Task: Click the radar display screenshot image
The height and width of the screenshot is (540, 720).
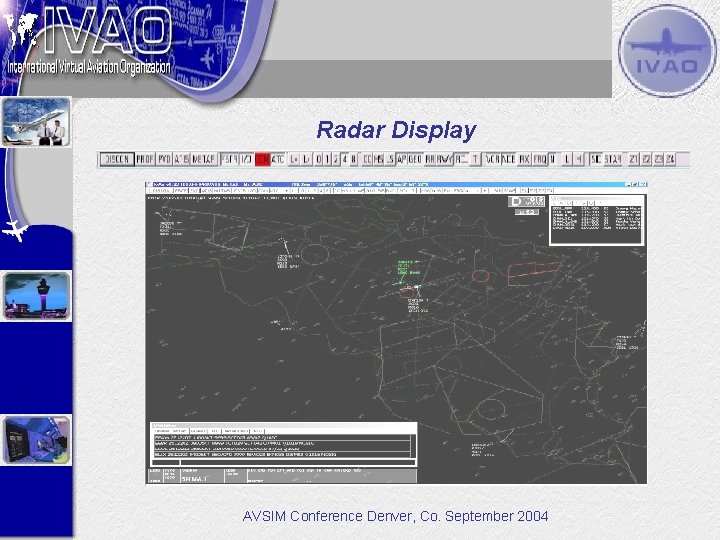Action: point(396,333)
